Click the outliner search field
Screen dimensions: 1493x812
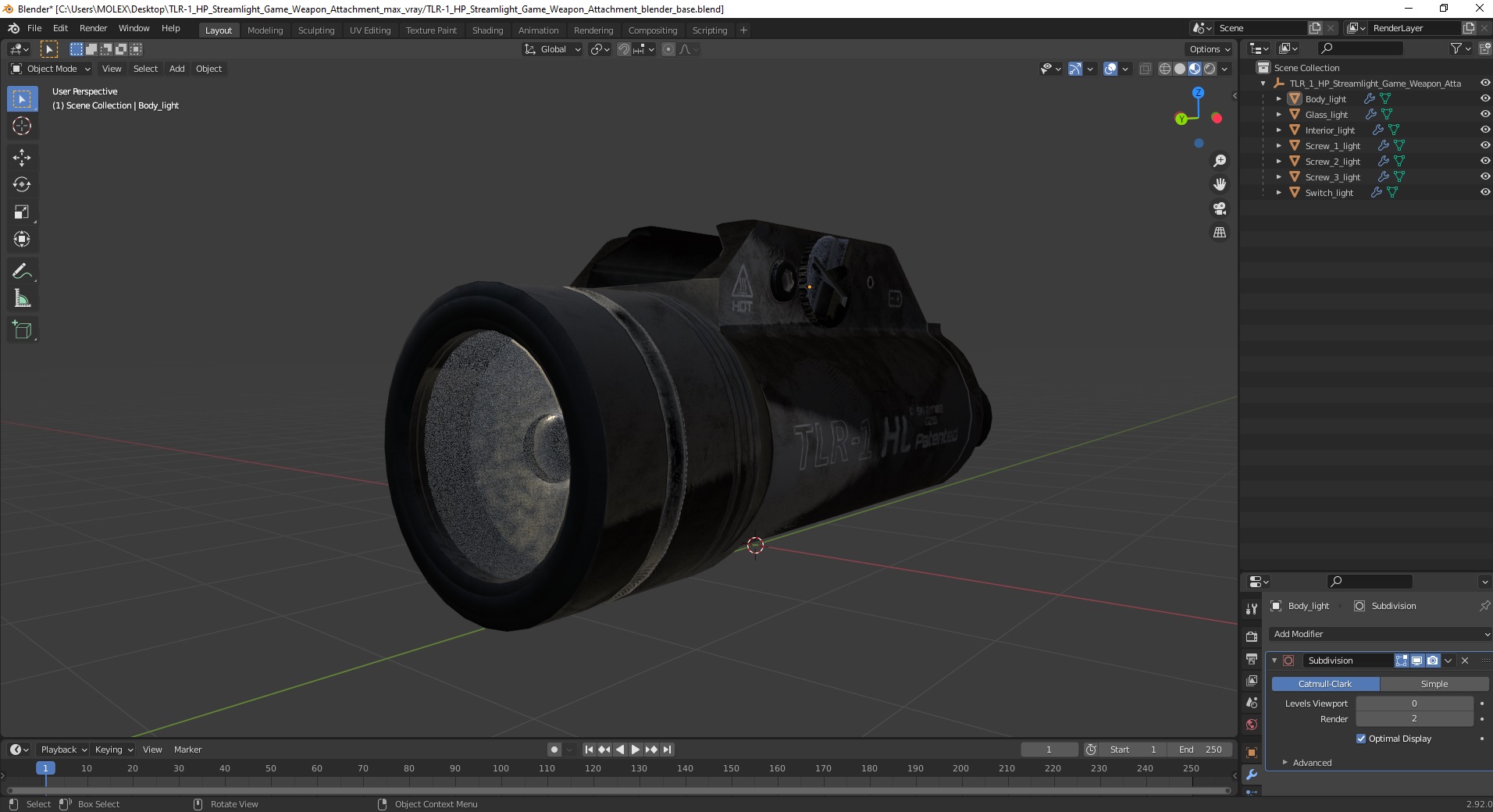tap(1360, 48)
